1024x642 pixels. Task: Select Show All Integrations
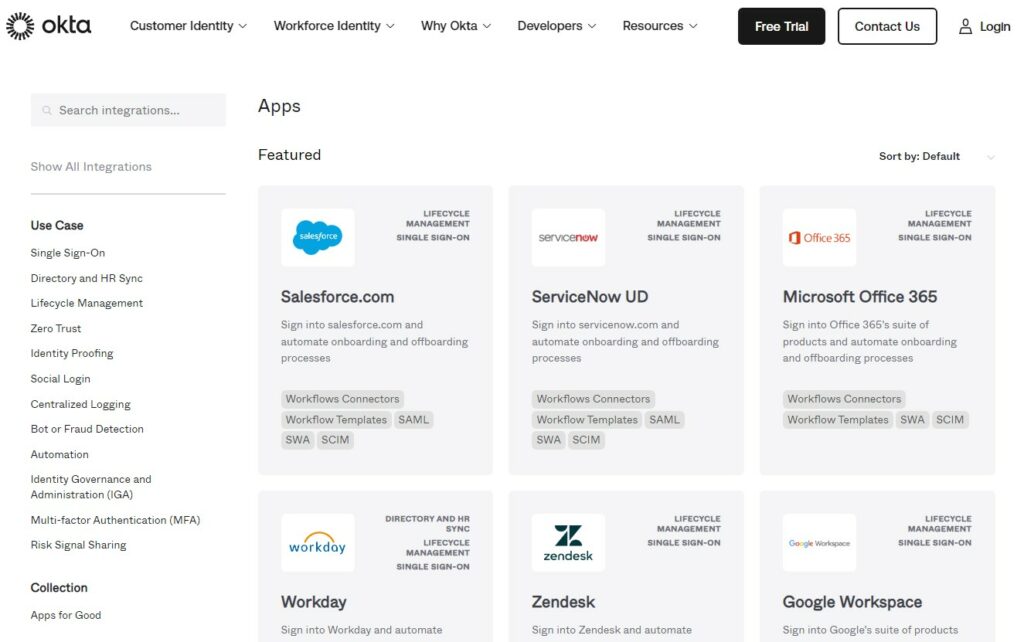tap(90, 166)
